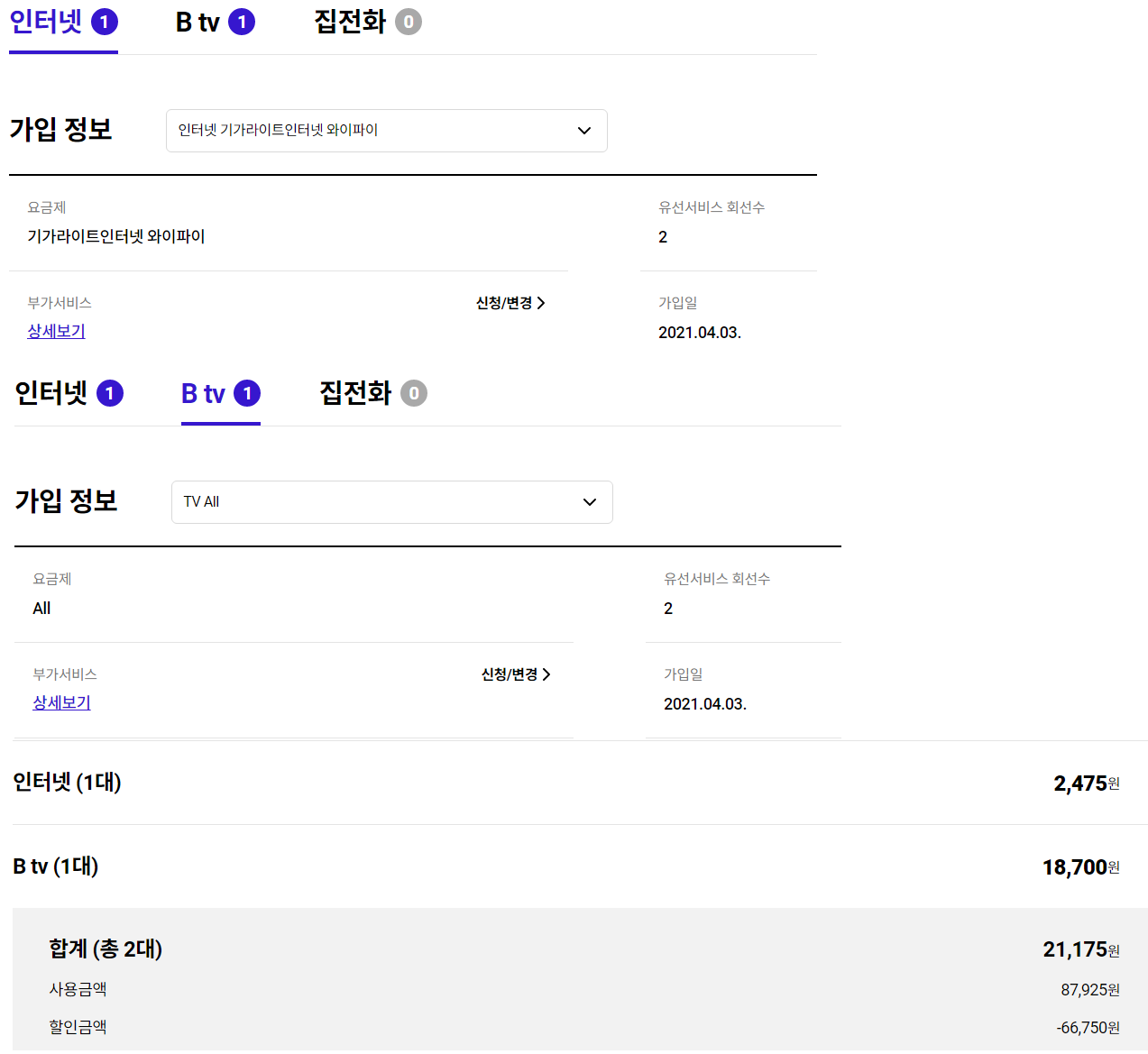
Task: Select the black inactive 인터넷 tab
Action: (x=69, y=394)
